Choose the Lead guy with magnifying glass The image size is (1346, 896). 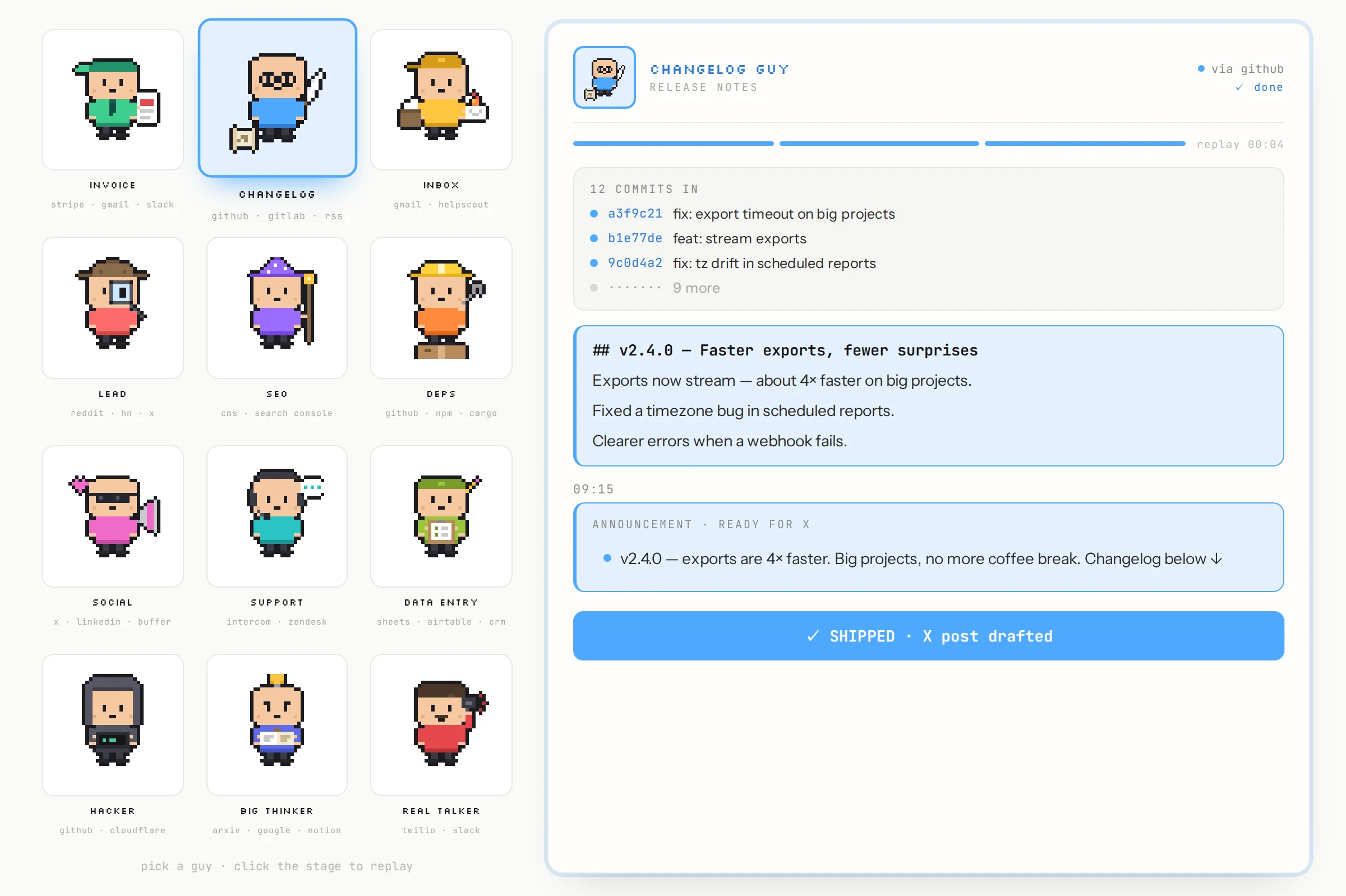click(x=113, y=307)
